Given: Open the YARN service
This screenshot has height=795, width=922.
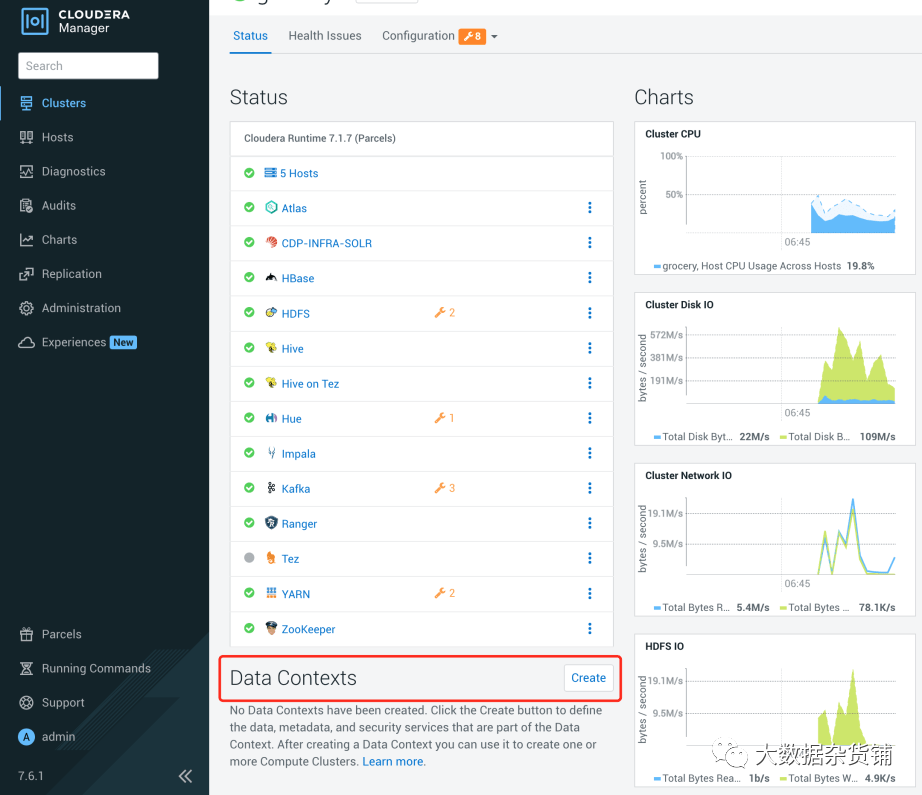Looking at the screenshot, I should coord(295,594).
